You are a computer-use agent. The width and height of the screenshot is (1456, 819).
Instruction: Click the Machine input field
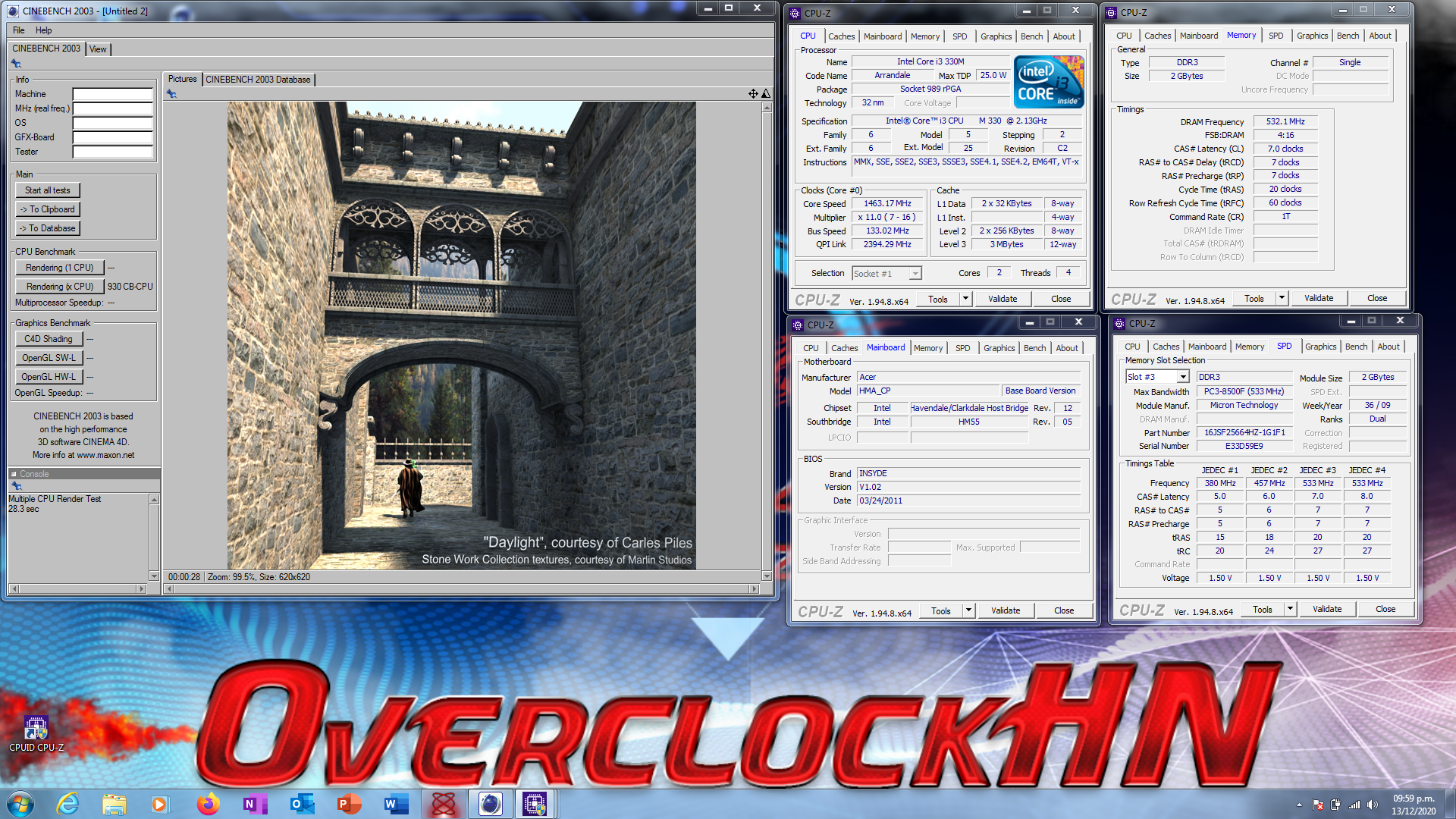click(113, 94)
